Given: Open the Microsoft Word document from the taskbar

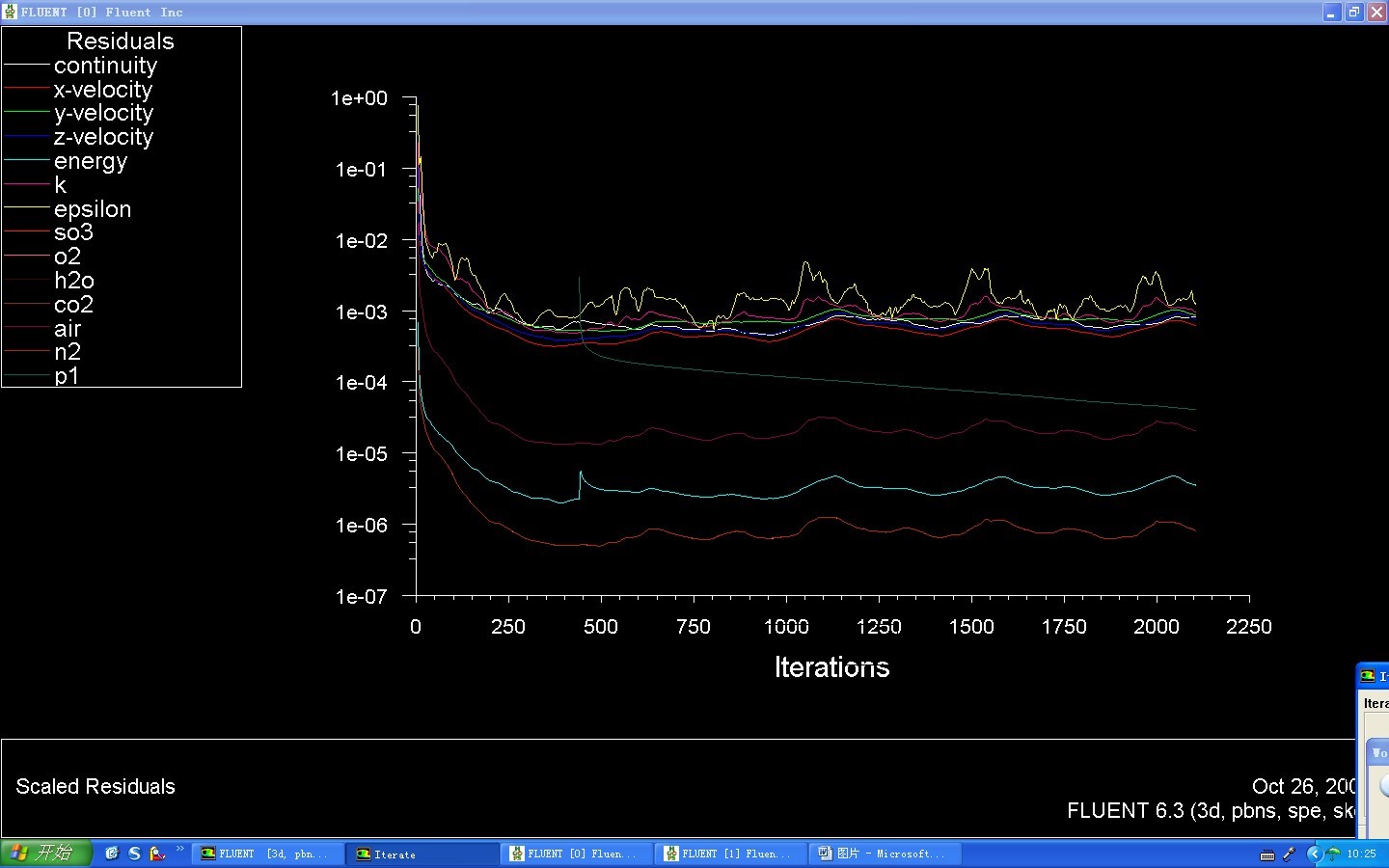Looking at the screenshot, I should pos(885,854).
